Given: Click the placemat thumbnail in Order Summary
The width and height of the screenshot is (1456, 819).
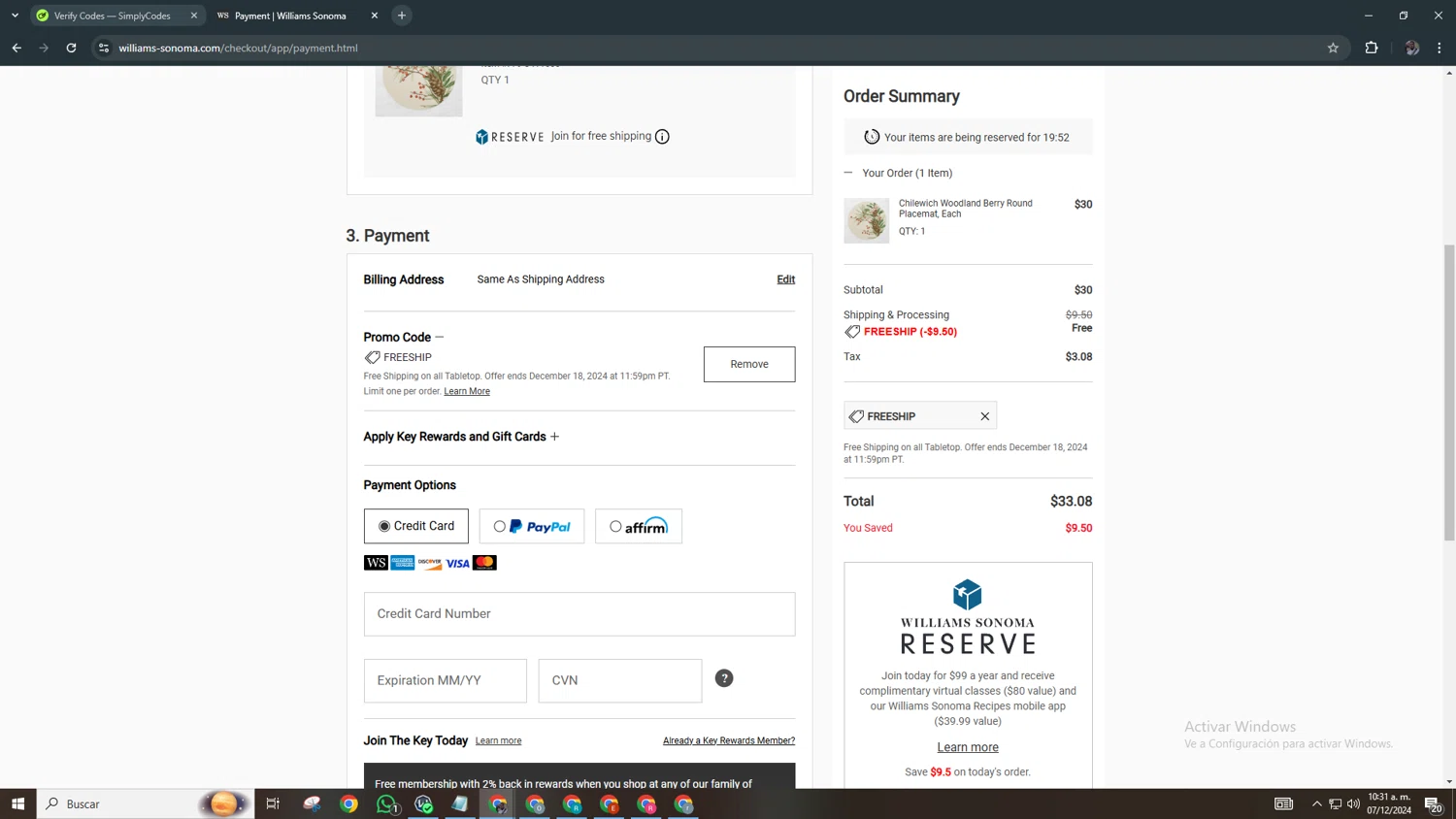Looking at the screenshot, I should [x=867, y=220].
